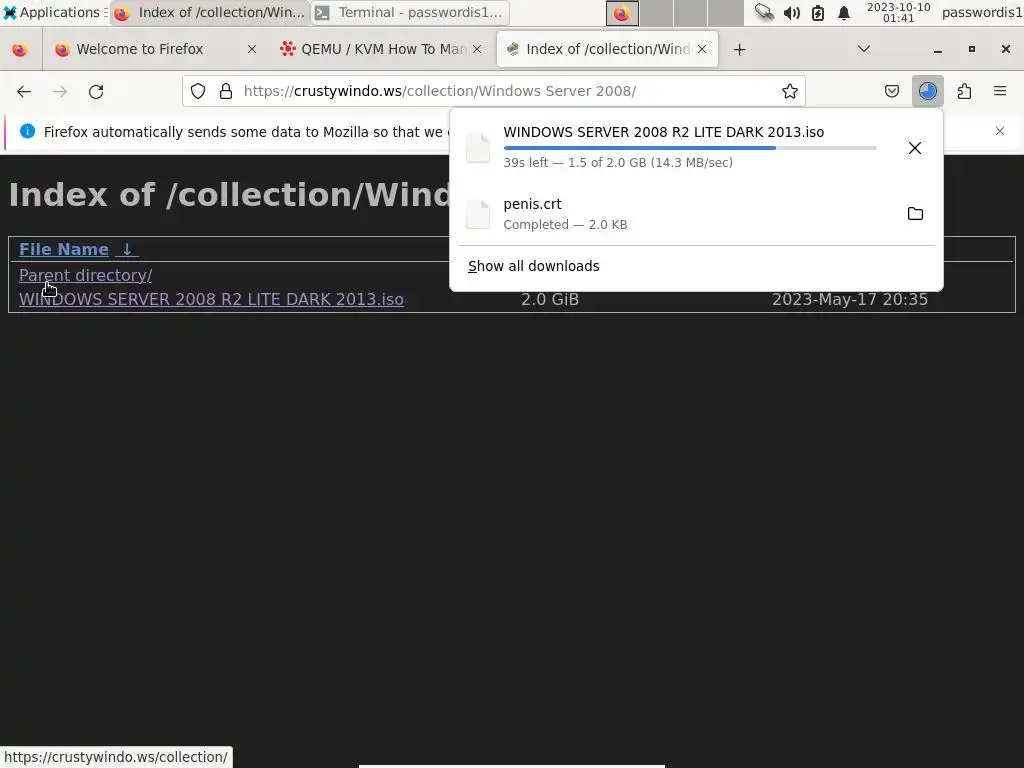Reload the current page

(x=96, y=91)
